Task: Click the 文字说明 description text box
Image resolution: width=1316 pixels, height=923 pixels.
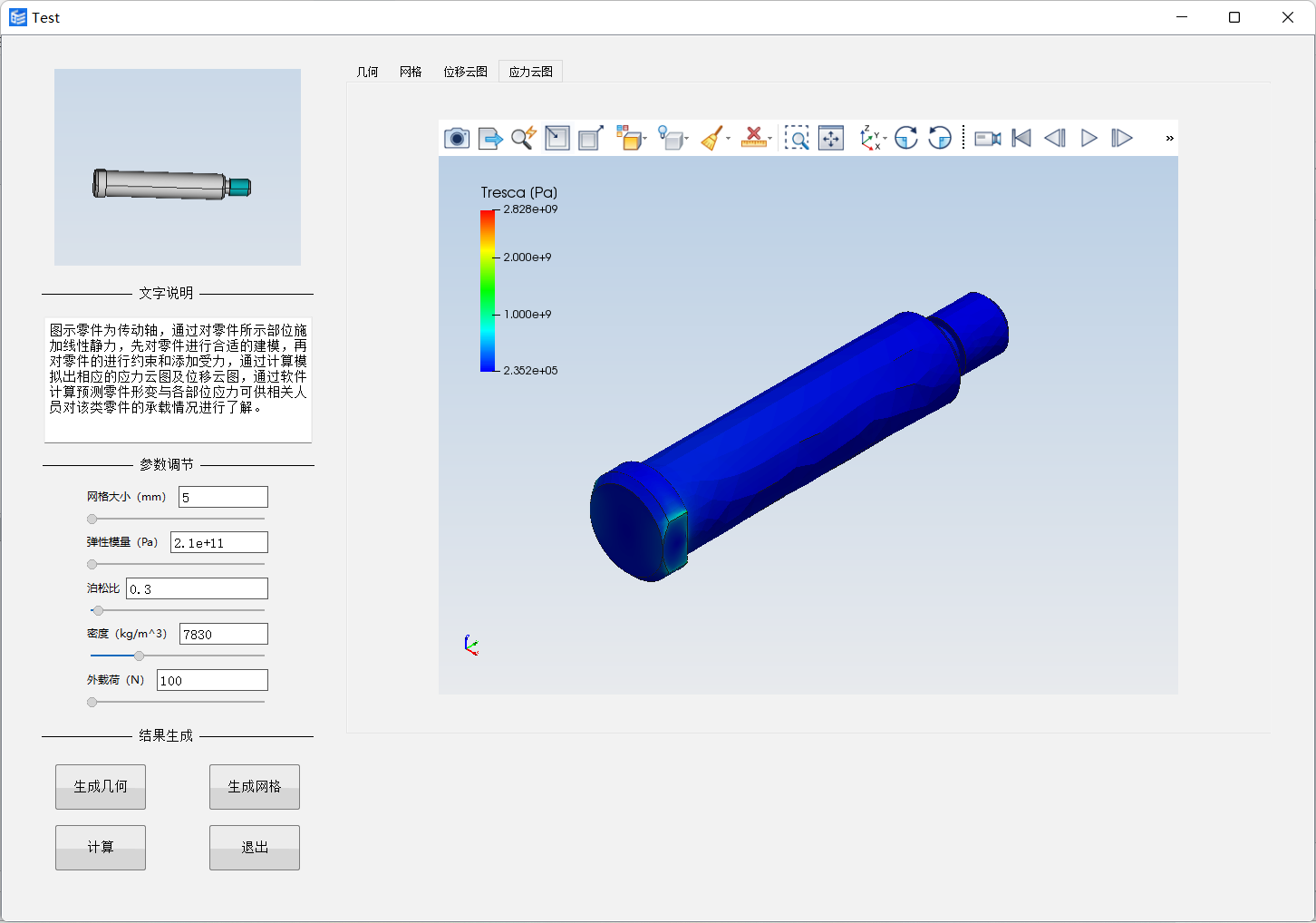Action: (x=179, y=380)
